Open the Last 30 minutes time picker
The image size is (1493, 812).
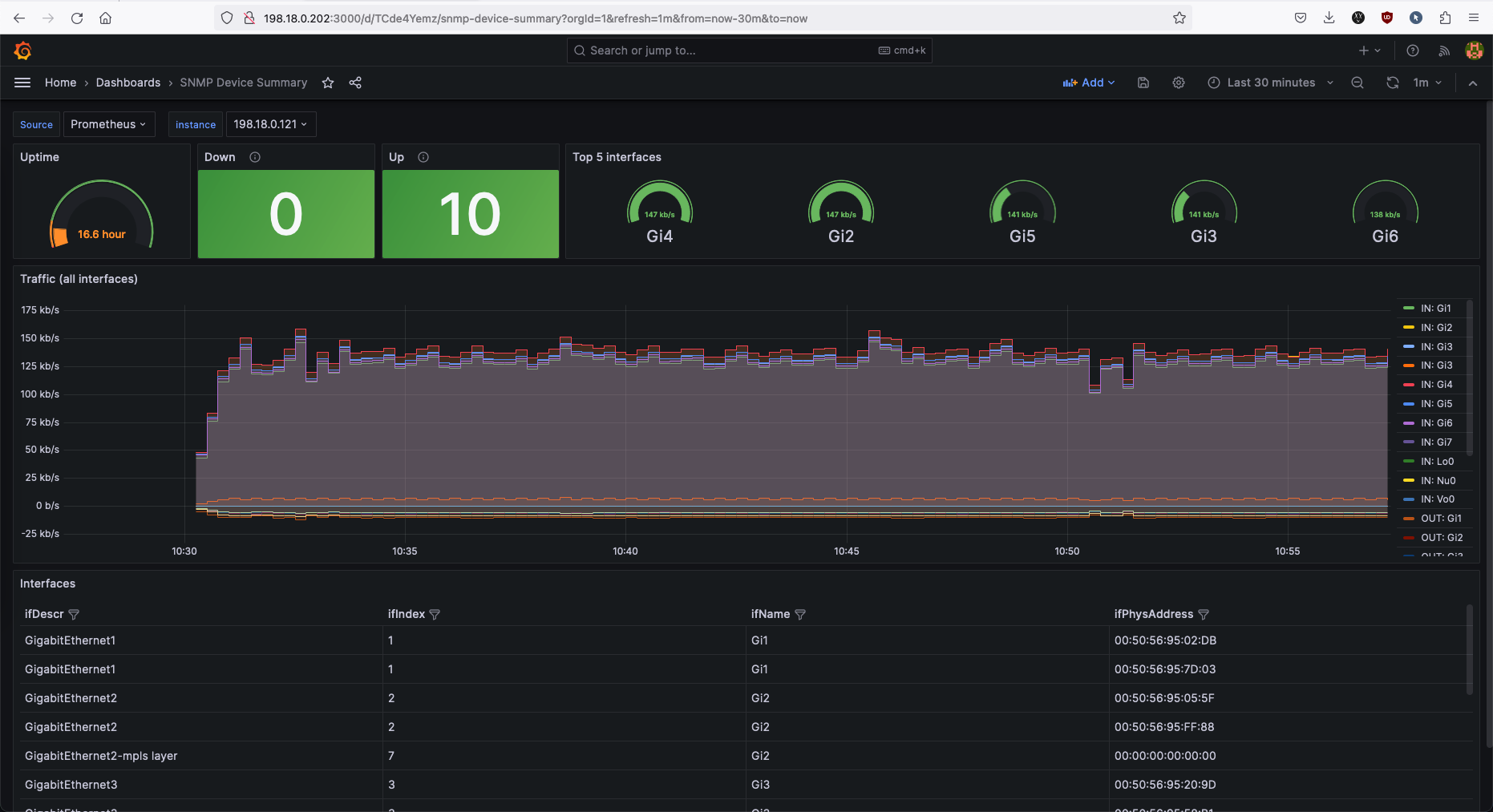pos(1271,83)
